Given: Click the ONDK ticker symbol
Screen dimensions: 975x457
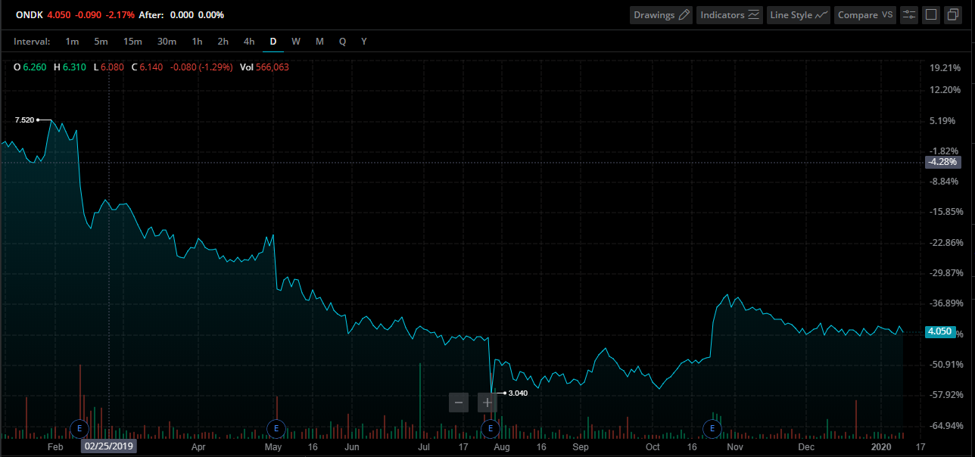Looking at the screenshot, I should pos(30,14).
